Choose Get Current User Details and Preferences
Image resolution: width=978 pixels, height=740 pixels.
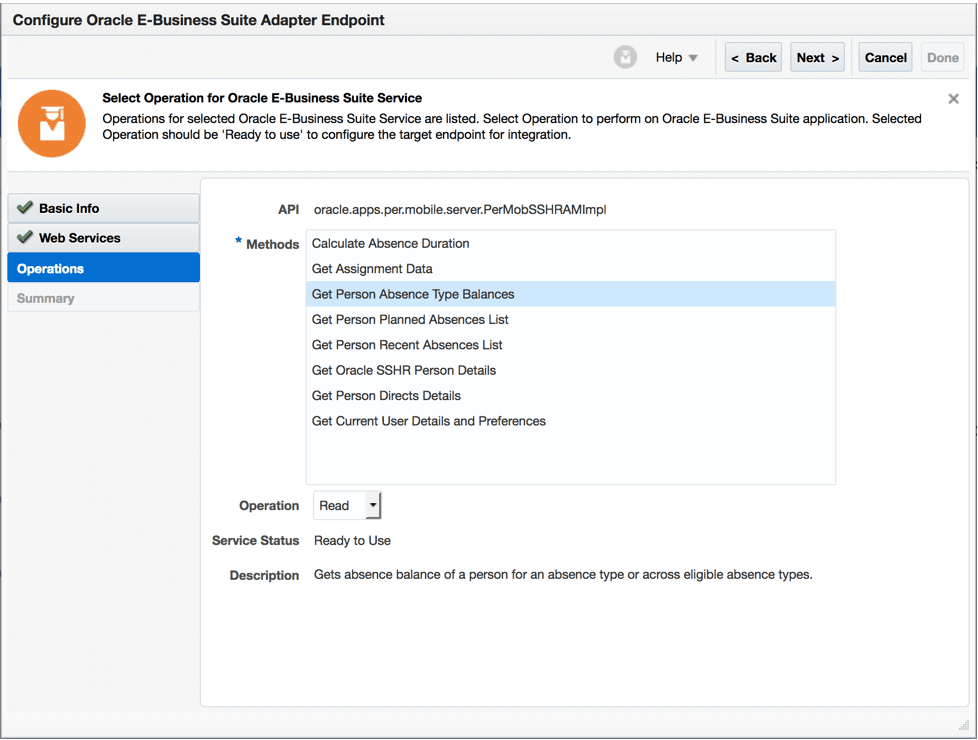(x=428, y=420)
